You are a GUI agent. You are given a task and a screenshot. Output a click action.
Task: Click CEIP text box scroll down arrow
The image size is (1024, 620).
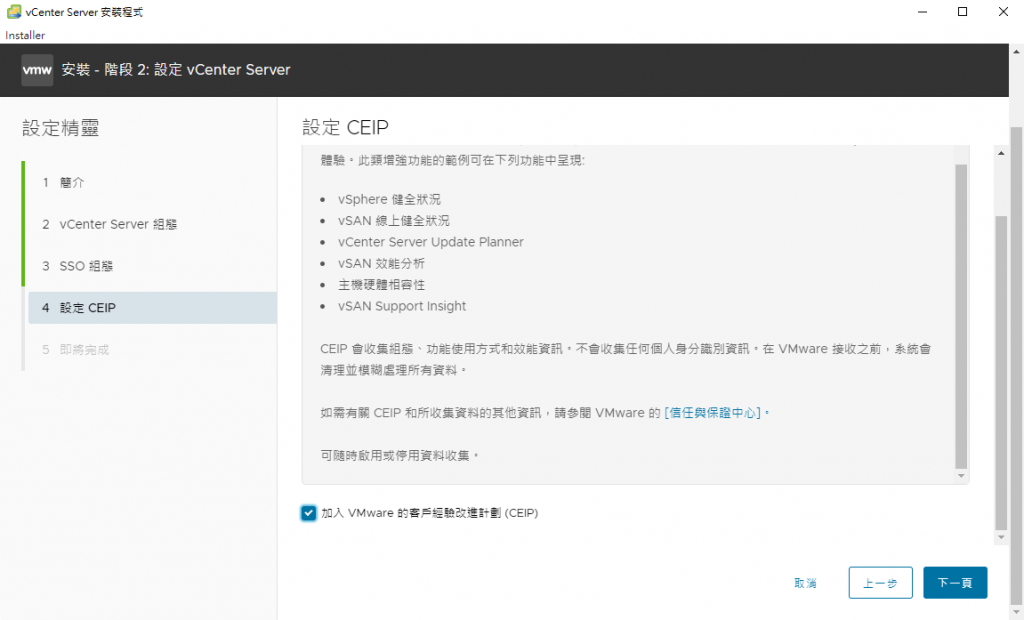point(961,476)
